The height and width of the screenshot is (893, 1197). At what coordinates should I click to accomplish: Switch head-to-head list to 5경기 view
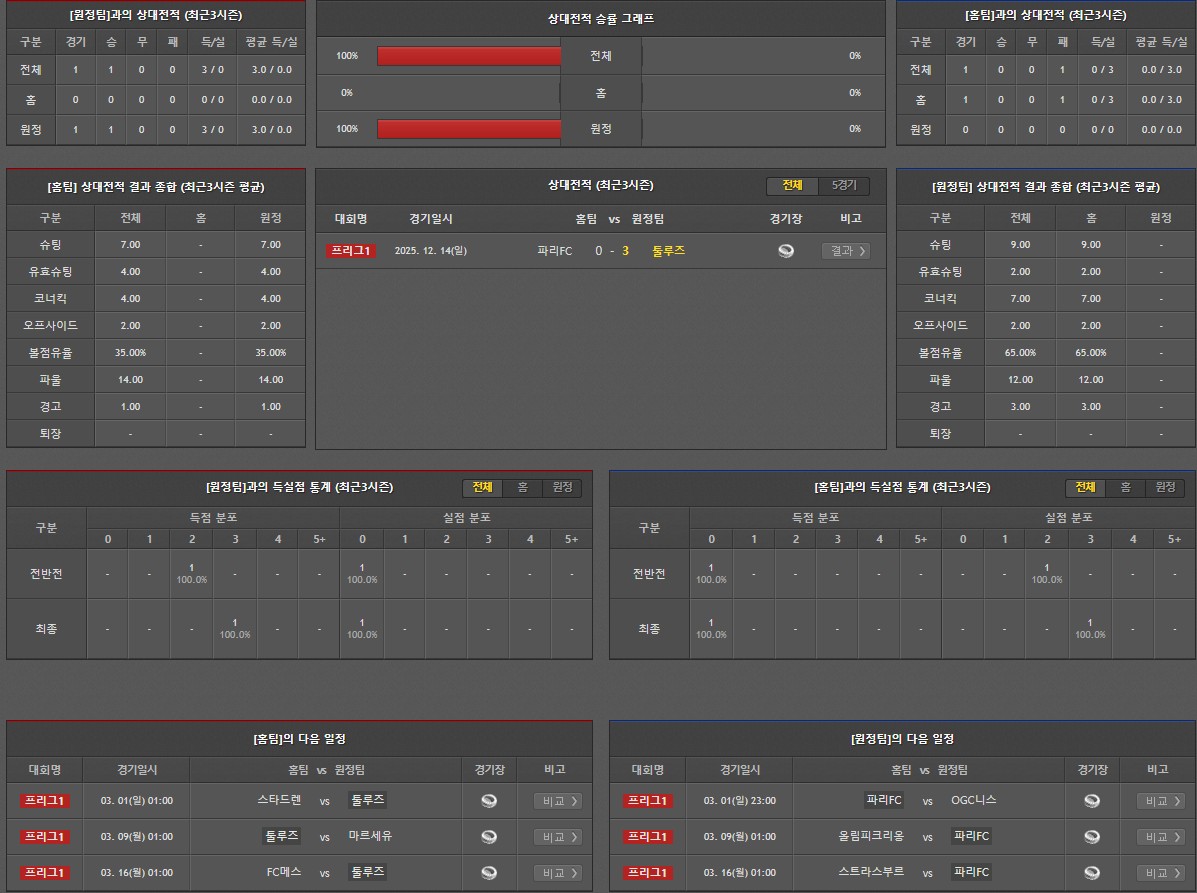844,186
